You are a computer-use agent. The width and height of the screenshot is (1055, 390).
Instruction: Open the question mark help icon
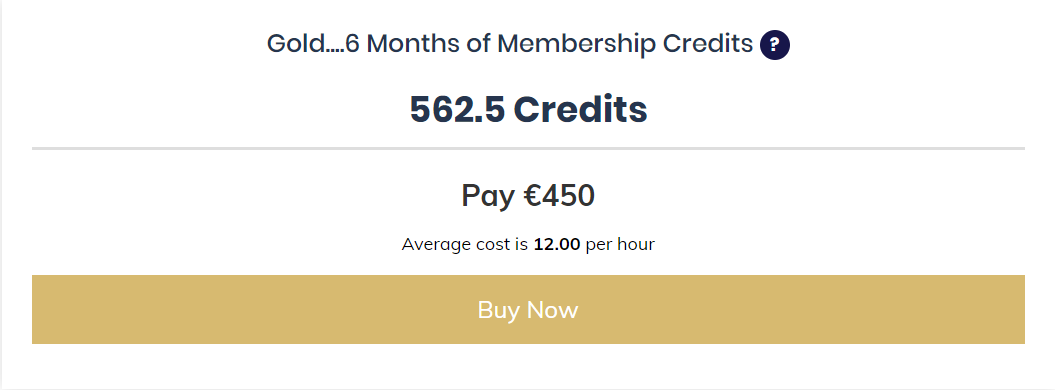(774, 45)
